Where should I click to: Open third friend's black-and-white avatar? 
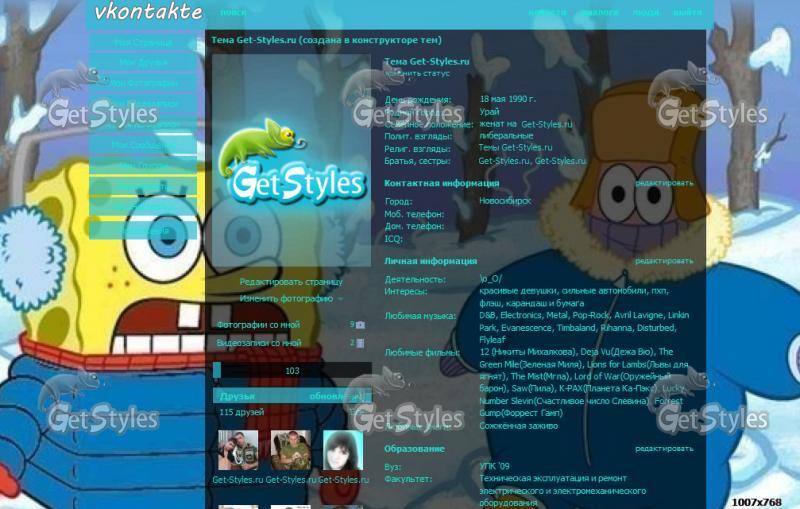[342, 451]
